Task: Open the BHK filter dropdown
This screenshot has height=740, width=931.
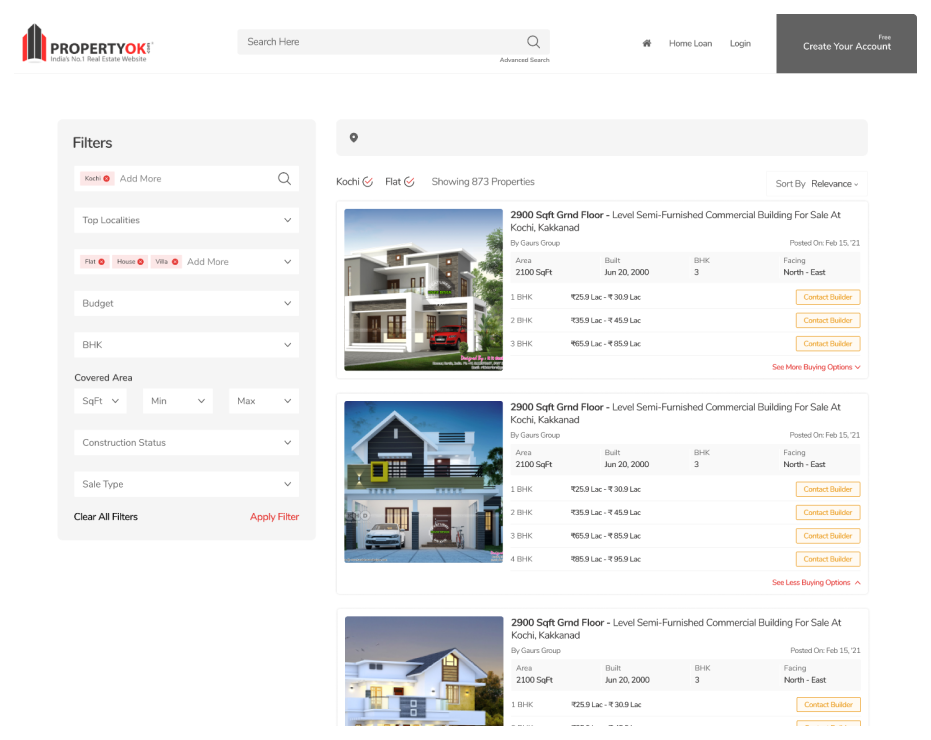Action: point(186,345)
